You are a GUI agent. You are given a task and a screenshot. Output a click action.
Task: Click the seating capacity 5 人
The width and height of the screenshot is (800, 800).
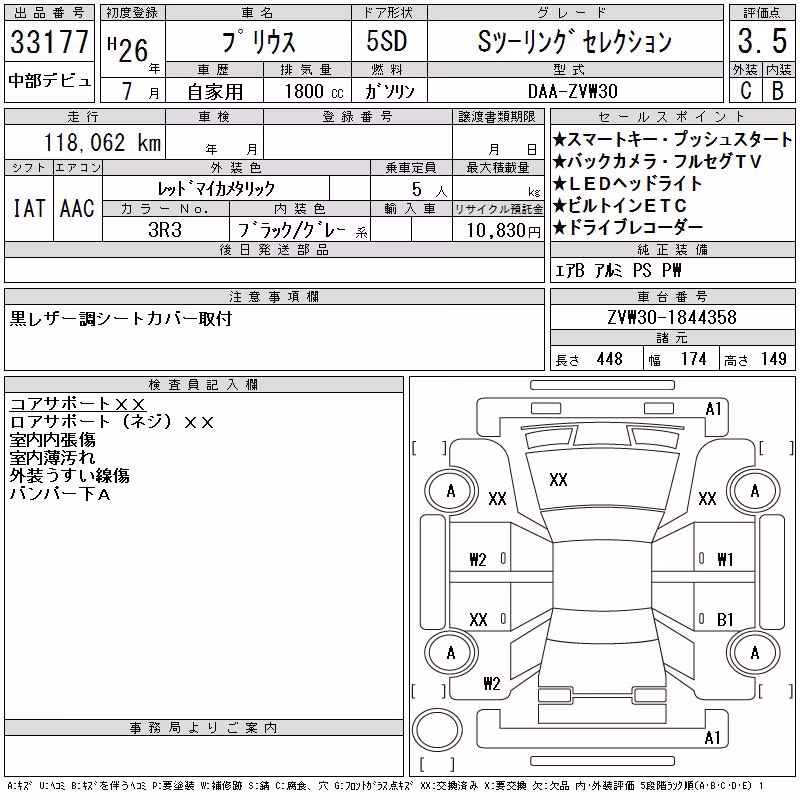430,190
